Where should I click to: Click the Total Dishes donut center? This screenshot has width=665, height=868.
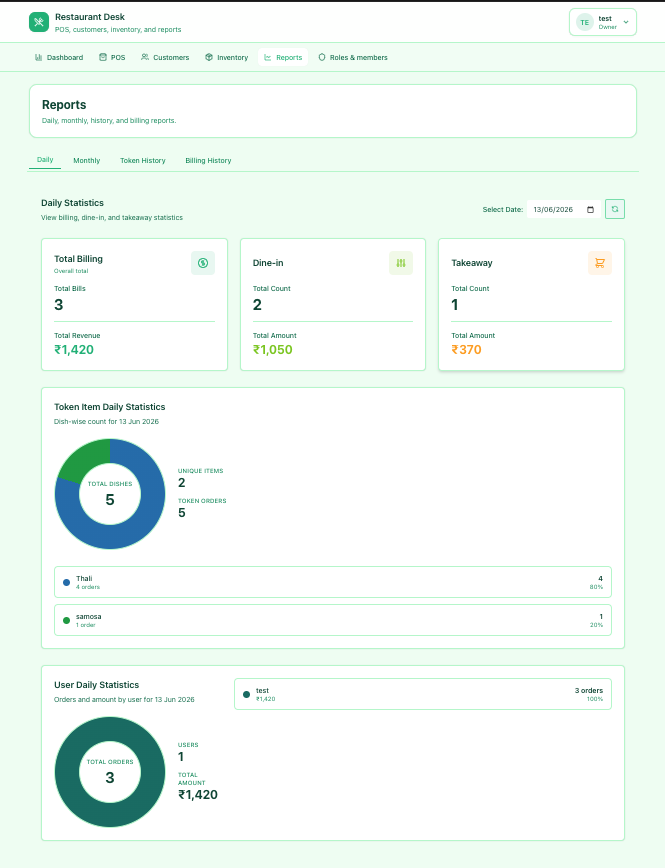(110, 494)
